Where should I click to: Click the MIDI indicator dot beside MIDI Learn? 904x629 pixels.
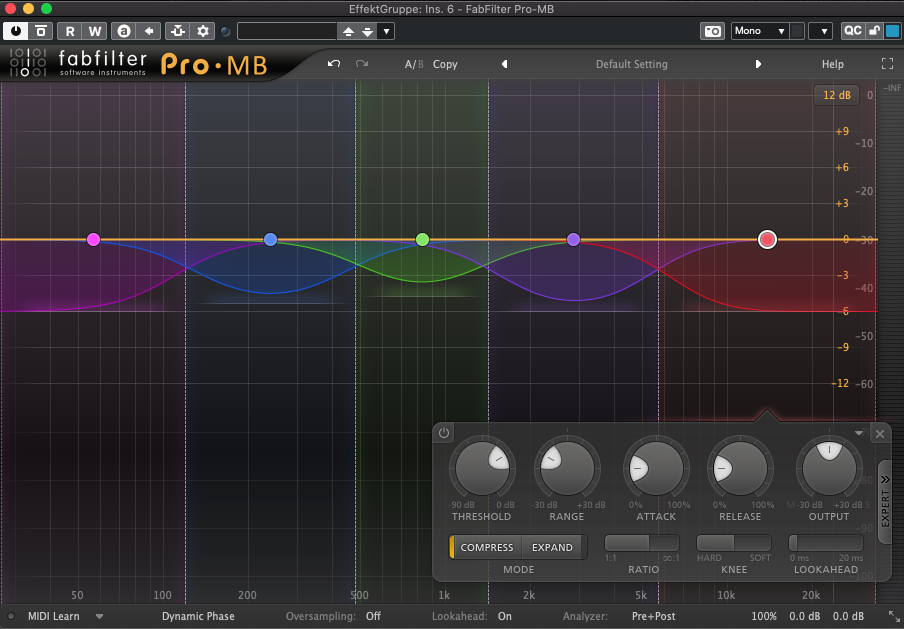tap(10, 616)
